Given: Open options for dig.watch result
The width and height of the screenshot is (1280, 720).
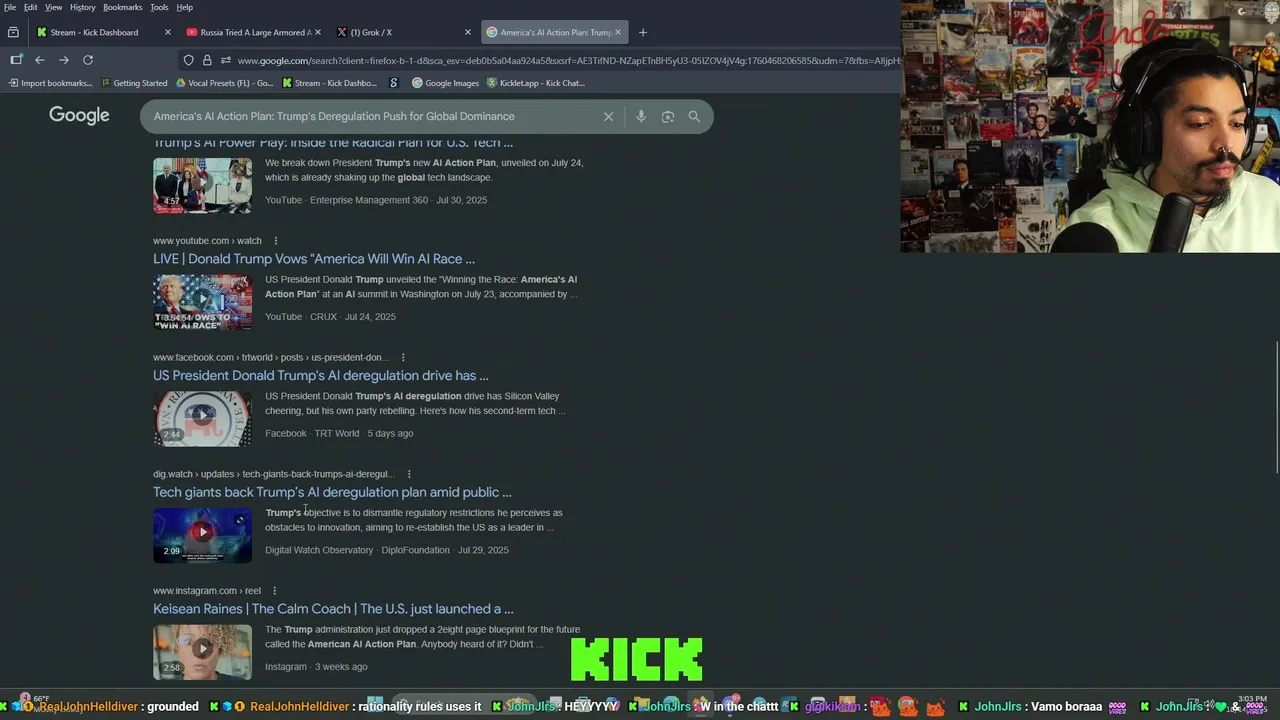Looking at the screenshot, I should tap(409, 474).
